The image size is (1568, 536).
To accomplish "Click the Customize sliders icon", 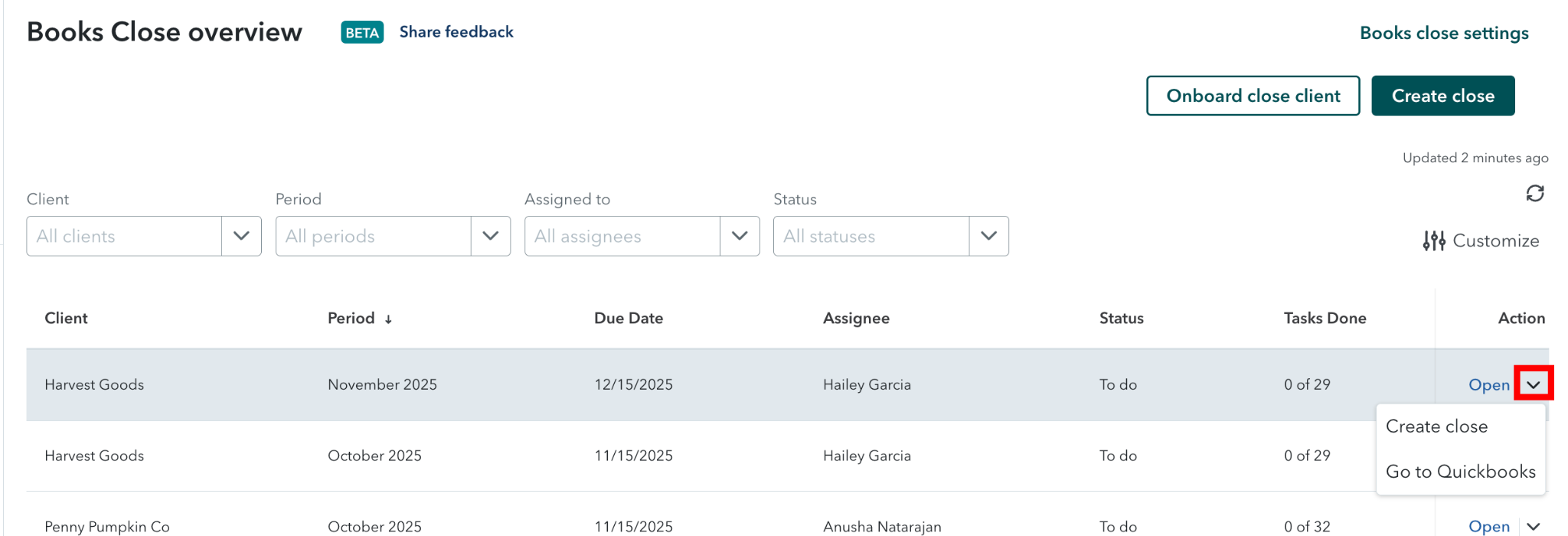I will click(x=1433, y=241).
